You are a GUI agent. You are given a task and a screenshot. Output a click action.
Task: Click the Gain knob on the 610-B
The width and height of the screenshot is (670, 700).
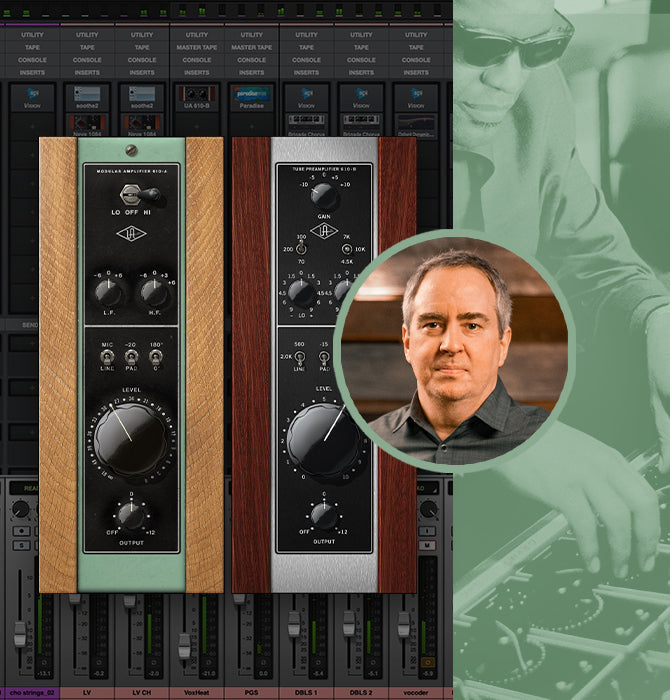[x=323, y=196]
